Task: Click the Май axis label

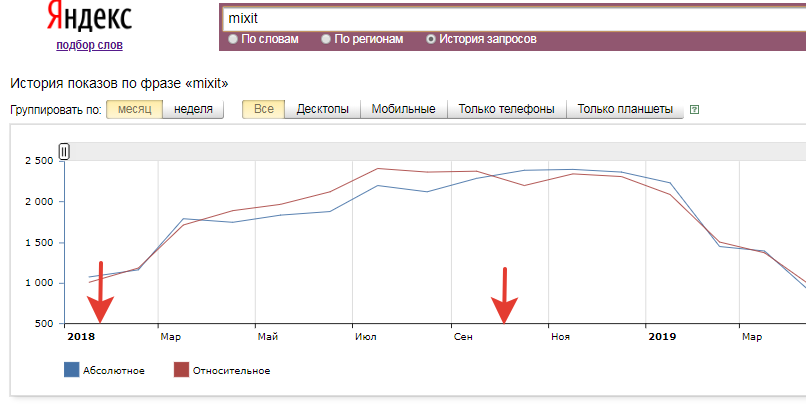Action: click(268, 337)
